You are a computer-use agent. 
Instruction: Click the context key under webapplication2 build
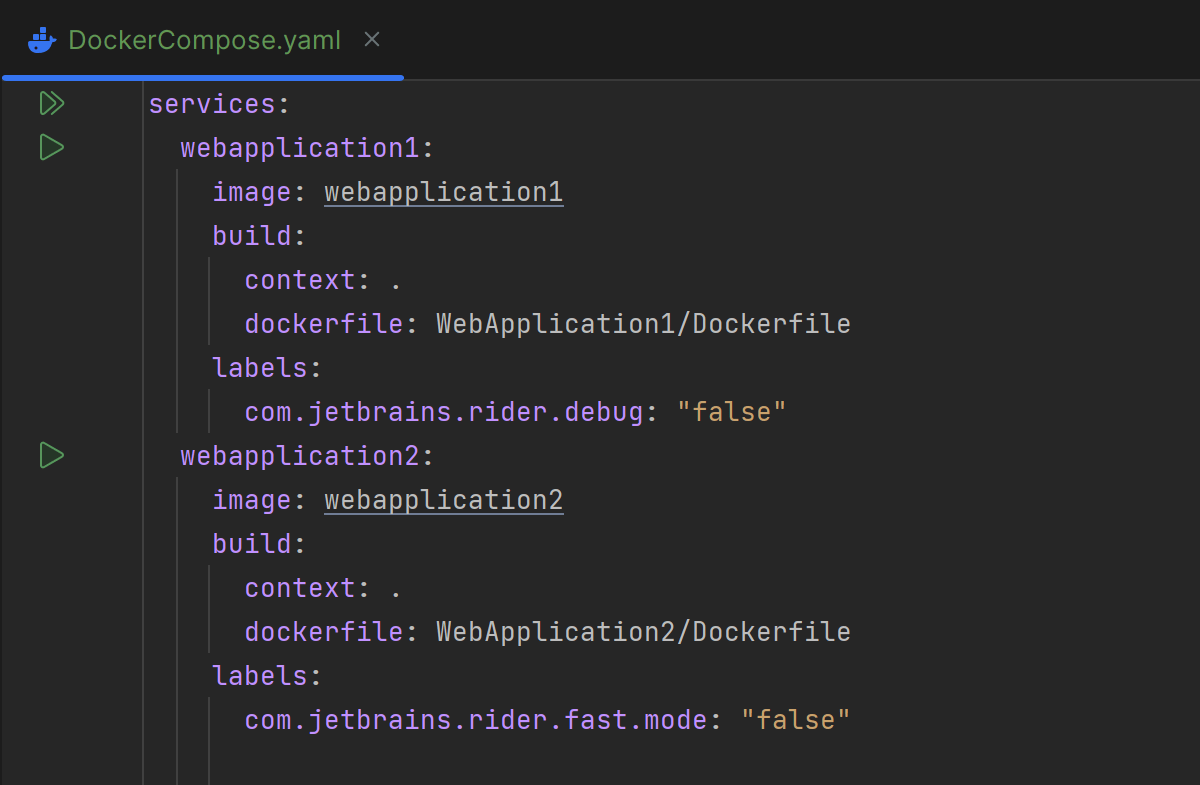pyautogui.click(x=299, y=588)
